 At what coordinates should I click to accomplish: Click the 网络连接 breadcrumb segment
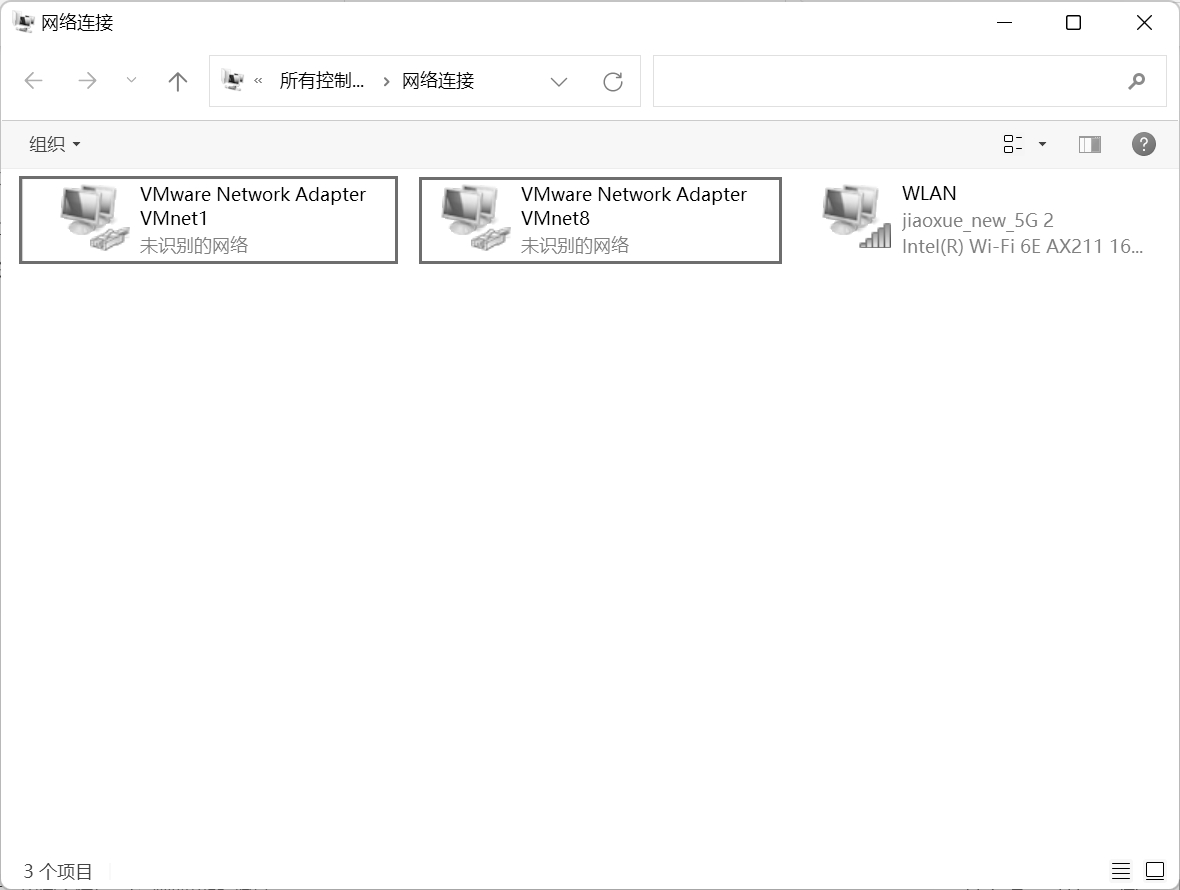[x=438, y=81]
